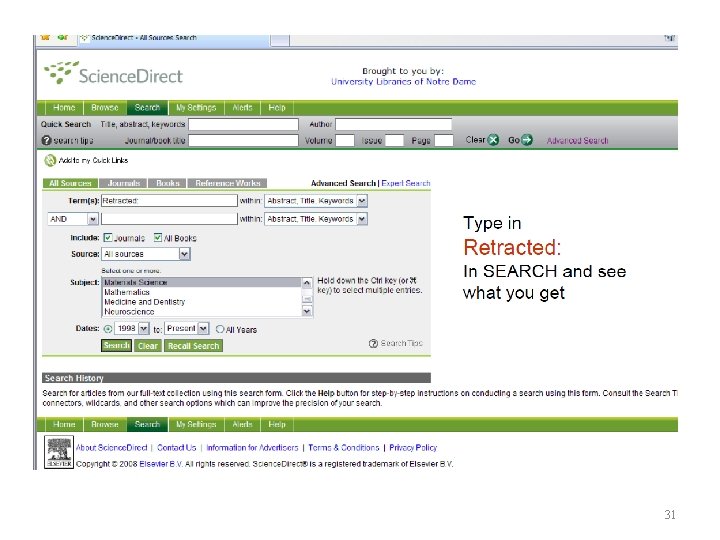Screen dimensions: 720x540
Task: Click the Search Tips help icon below the form
Action: click(x=373, y=343)
